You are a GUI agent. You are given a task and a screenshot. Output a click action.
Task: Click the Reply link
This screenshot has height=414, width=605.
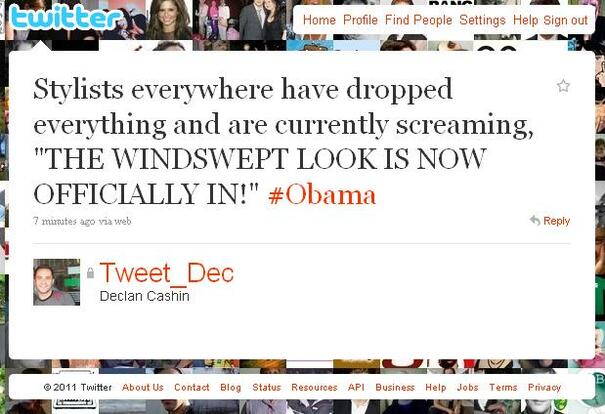(x=556, y=221)
